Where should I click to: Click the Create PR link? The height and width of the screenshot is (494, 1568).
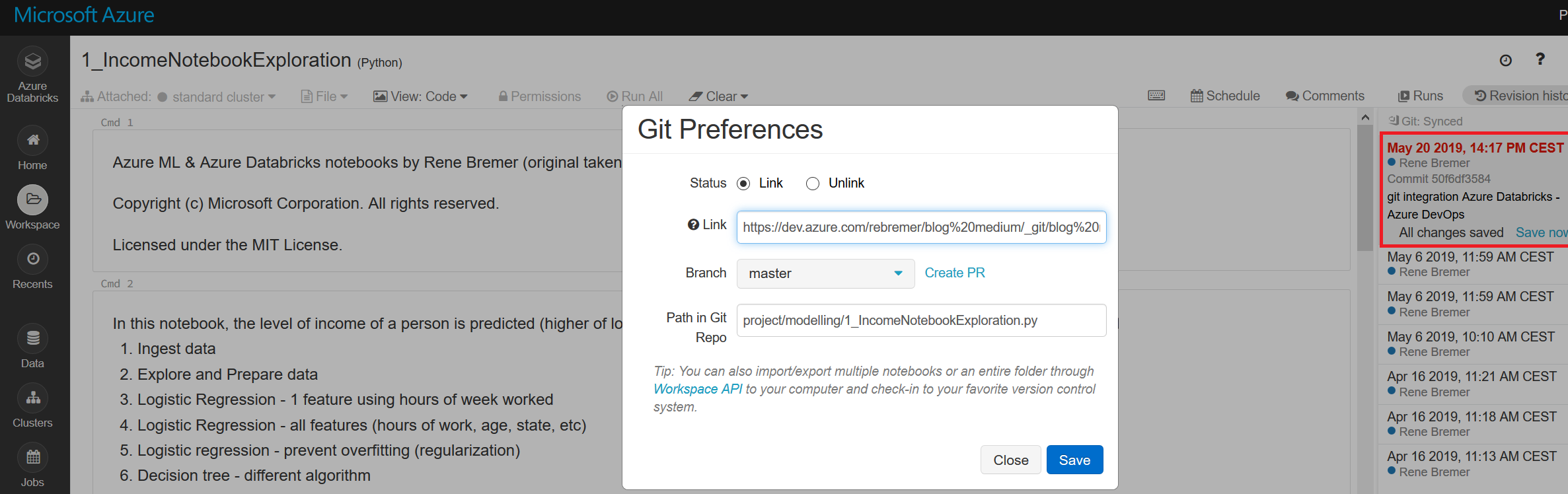coord(954,273)
